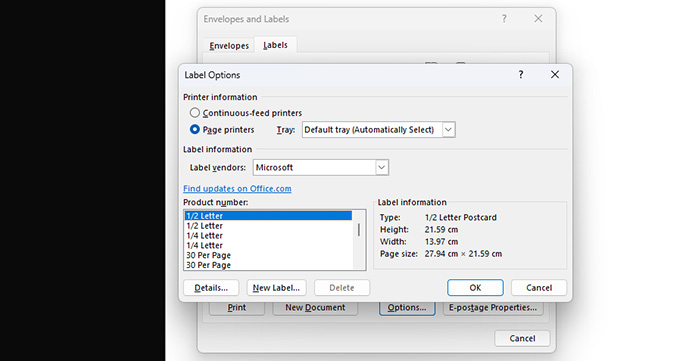Select the highlighted first 1/2 Letter entry
690x361 pixels.
[x=268, y=216]
